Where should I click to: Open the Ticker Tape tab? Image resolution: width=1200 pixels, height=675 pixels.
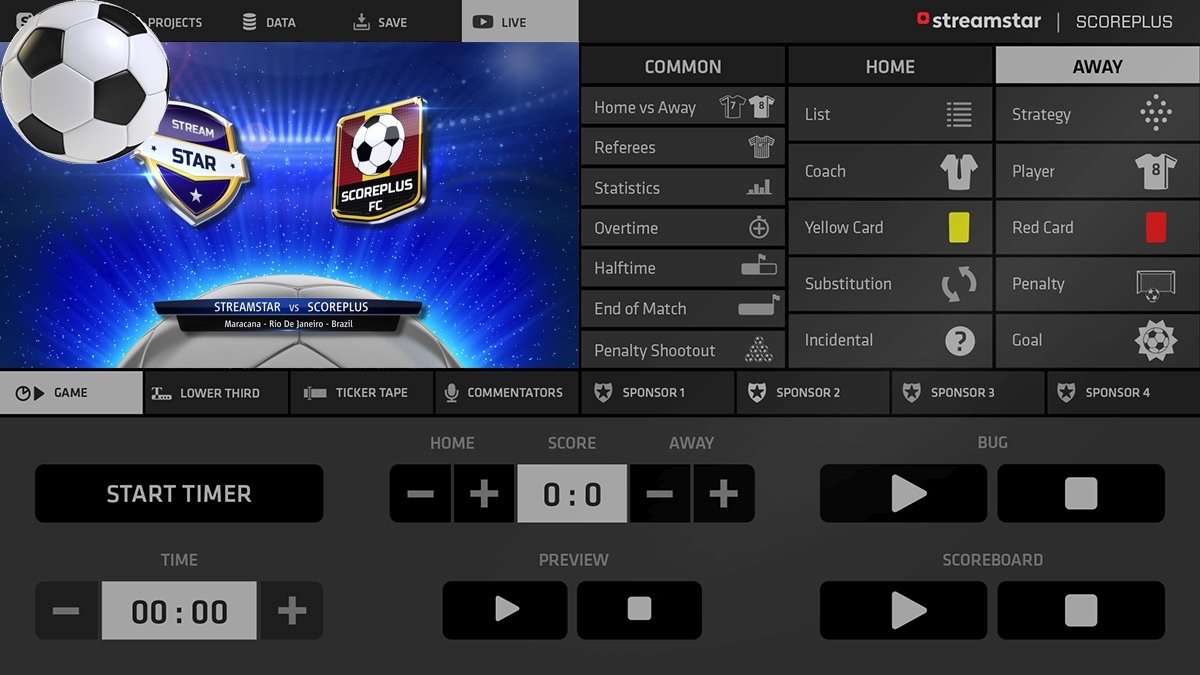point(361,393)
